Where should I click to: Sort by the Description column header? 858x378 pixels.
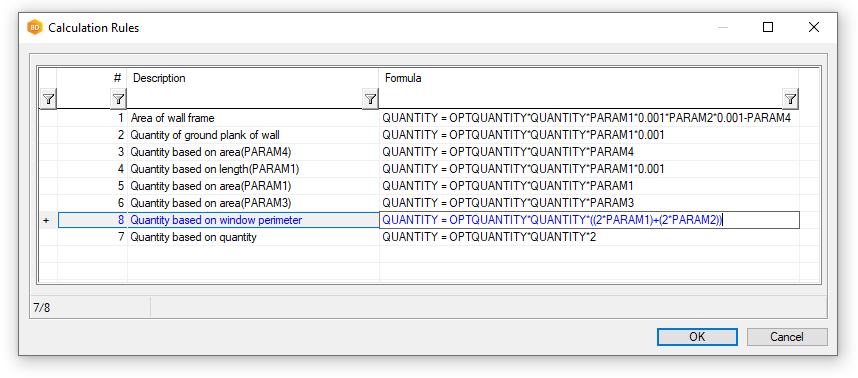[x=253, y=78]
